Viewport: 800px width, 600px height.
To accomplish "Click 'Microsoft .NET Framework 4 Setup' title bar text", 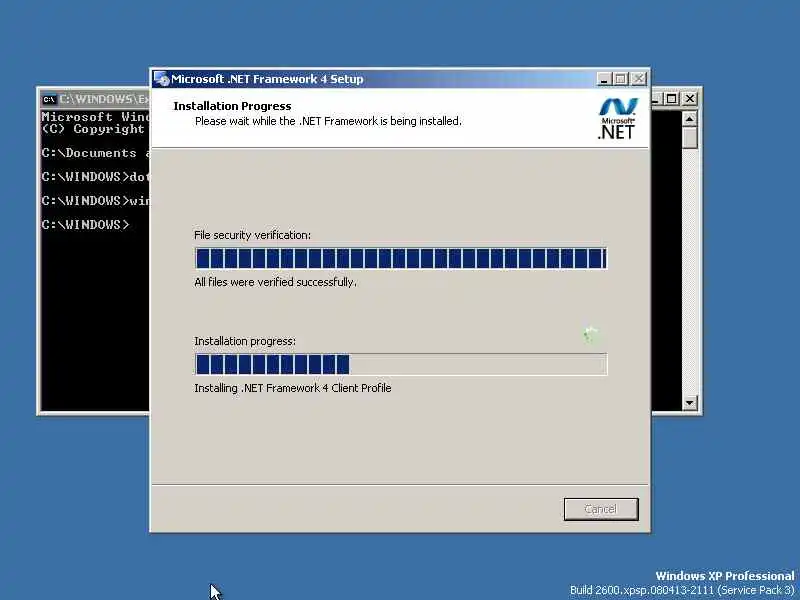I will click(267, 79).
